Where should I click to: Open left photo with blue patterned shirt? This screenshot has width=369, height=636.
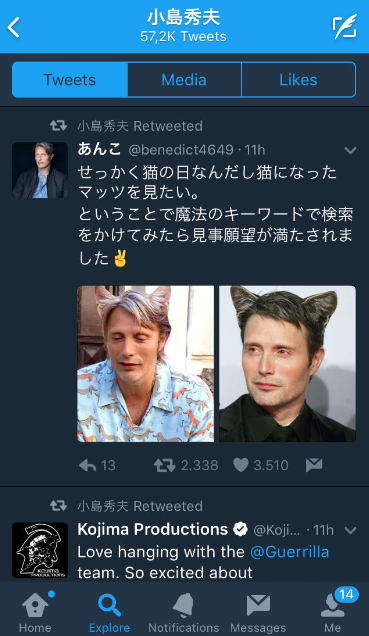click(x=146, y=364)
